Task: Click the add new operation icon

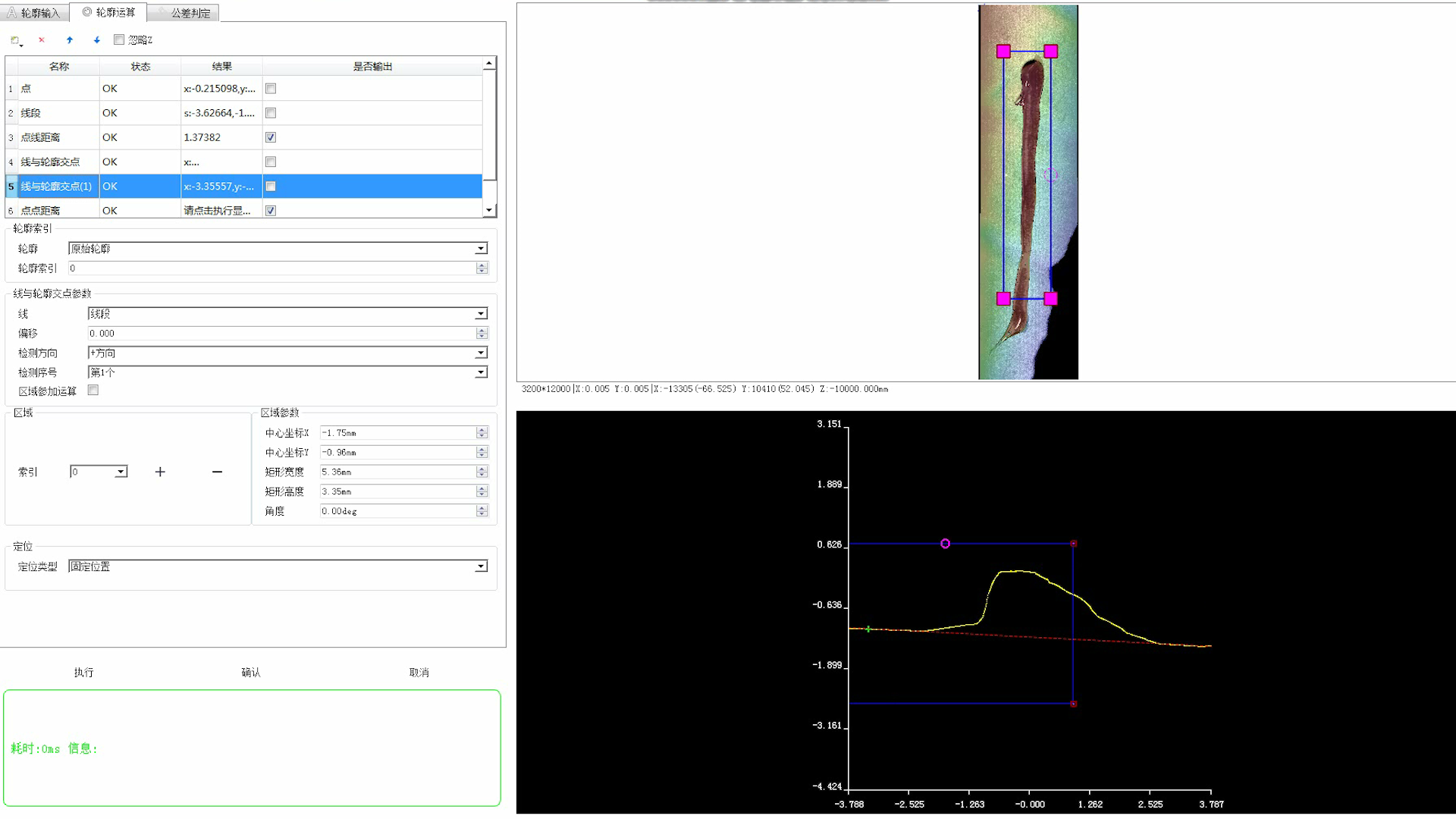Action: pos(15,40)
